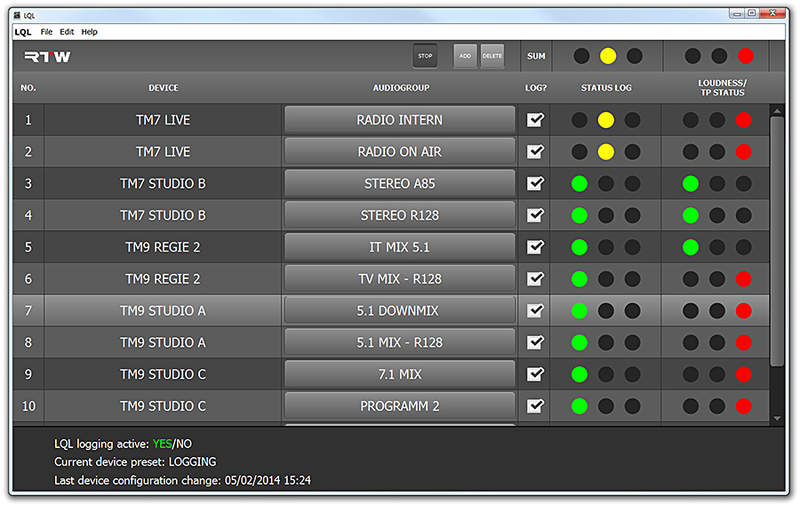Uncheck the log checkbox for RADIO INTERN

click(535, 120)
